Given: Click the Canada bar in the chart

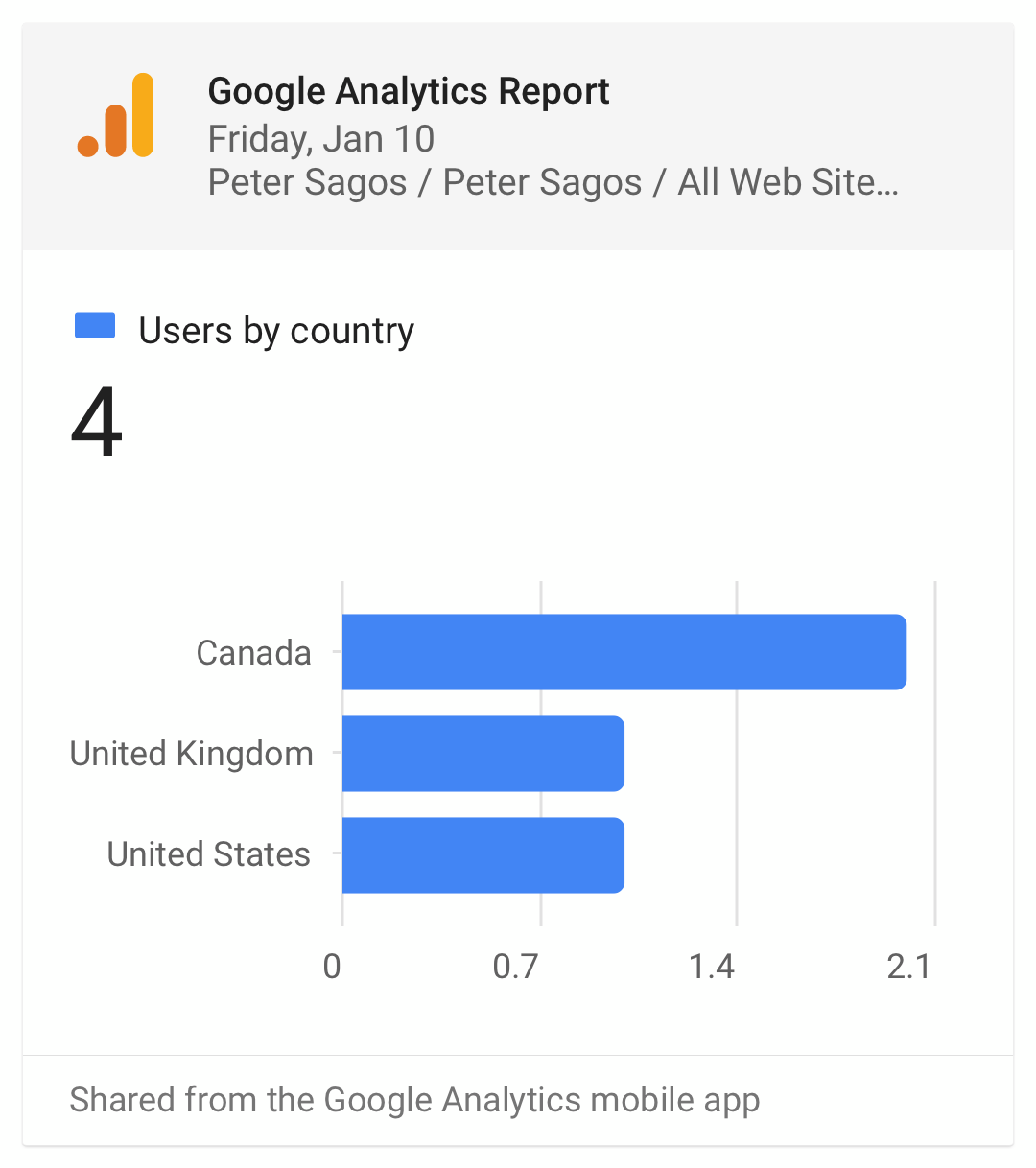Looking at the screenshot, I should pos(624,652).
